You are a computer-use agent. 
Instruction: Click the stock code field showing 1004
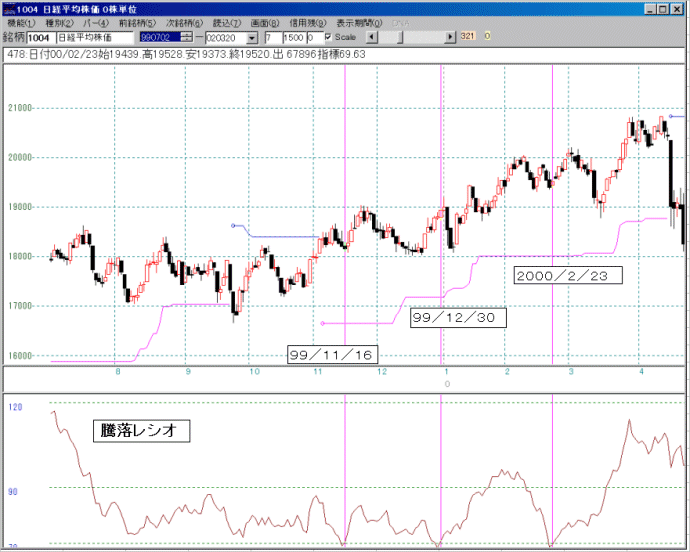click(42, 37)
